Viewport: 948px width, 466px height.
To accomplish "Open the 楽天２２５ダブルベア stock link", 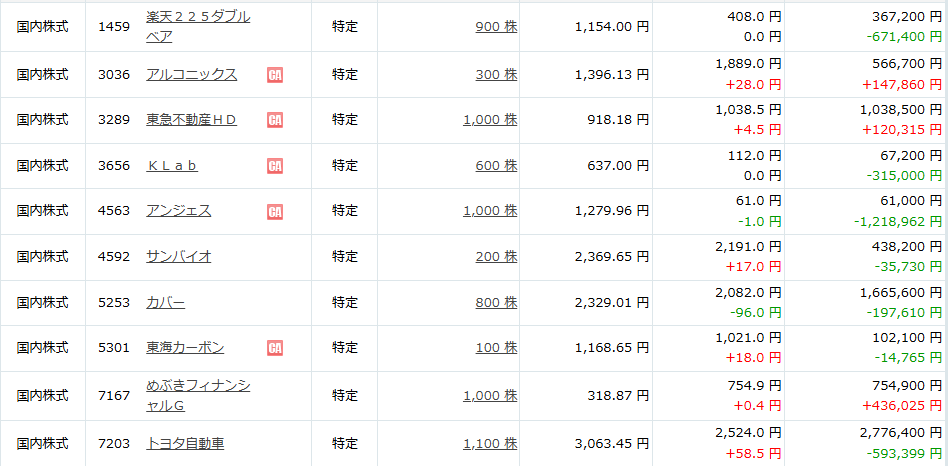I will pyautogui.click(x=198, y=27).
